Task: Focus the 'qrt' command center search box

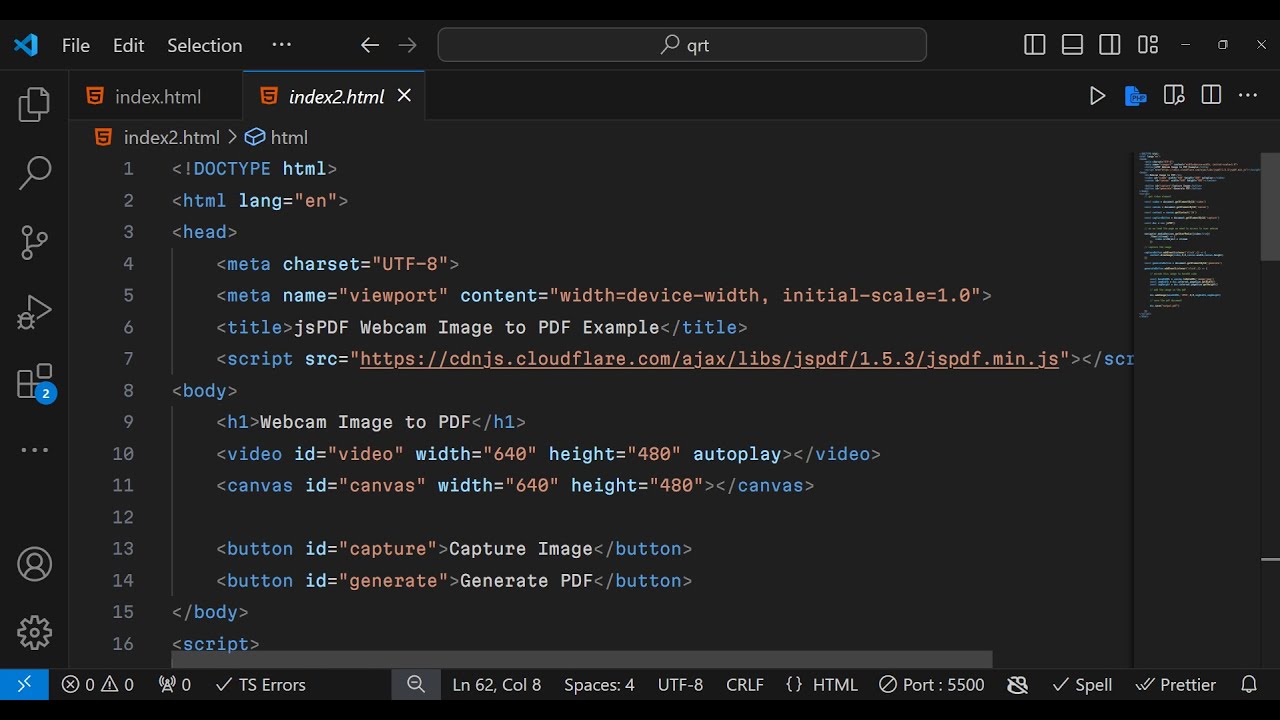Action: pyautogui.click(x=682, y=45)
